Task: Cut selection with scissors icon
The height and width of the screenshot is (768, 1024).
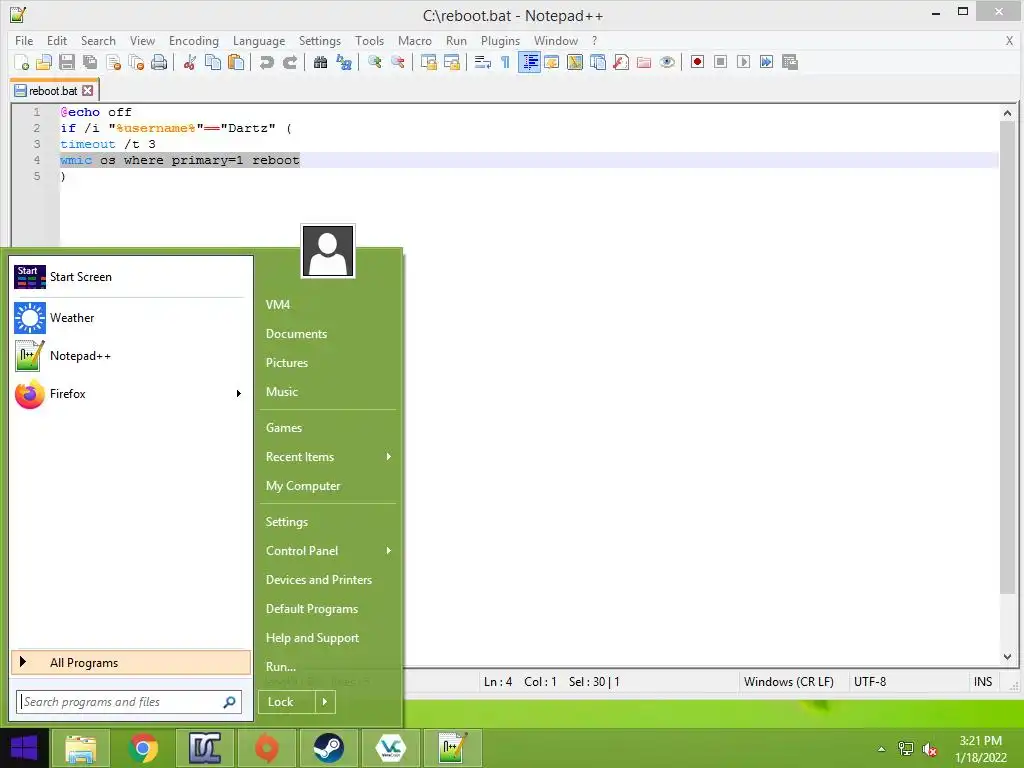Action: pos(190,62)
